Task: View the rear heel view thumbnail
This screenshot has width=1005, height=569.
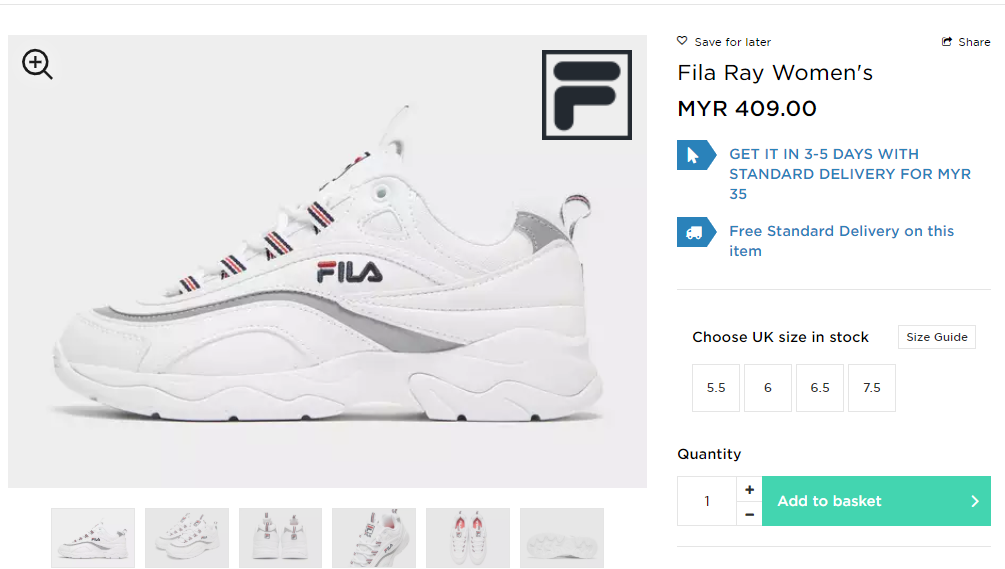Action: tap(280, 538)
